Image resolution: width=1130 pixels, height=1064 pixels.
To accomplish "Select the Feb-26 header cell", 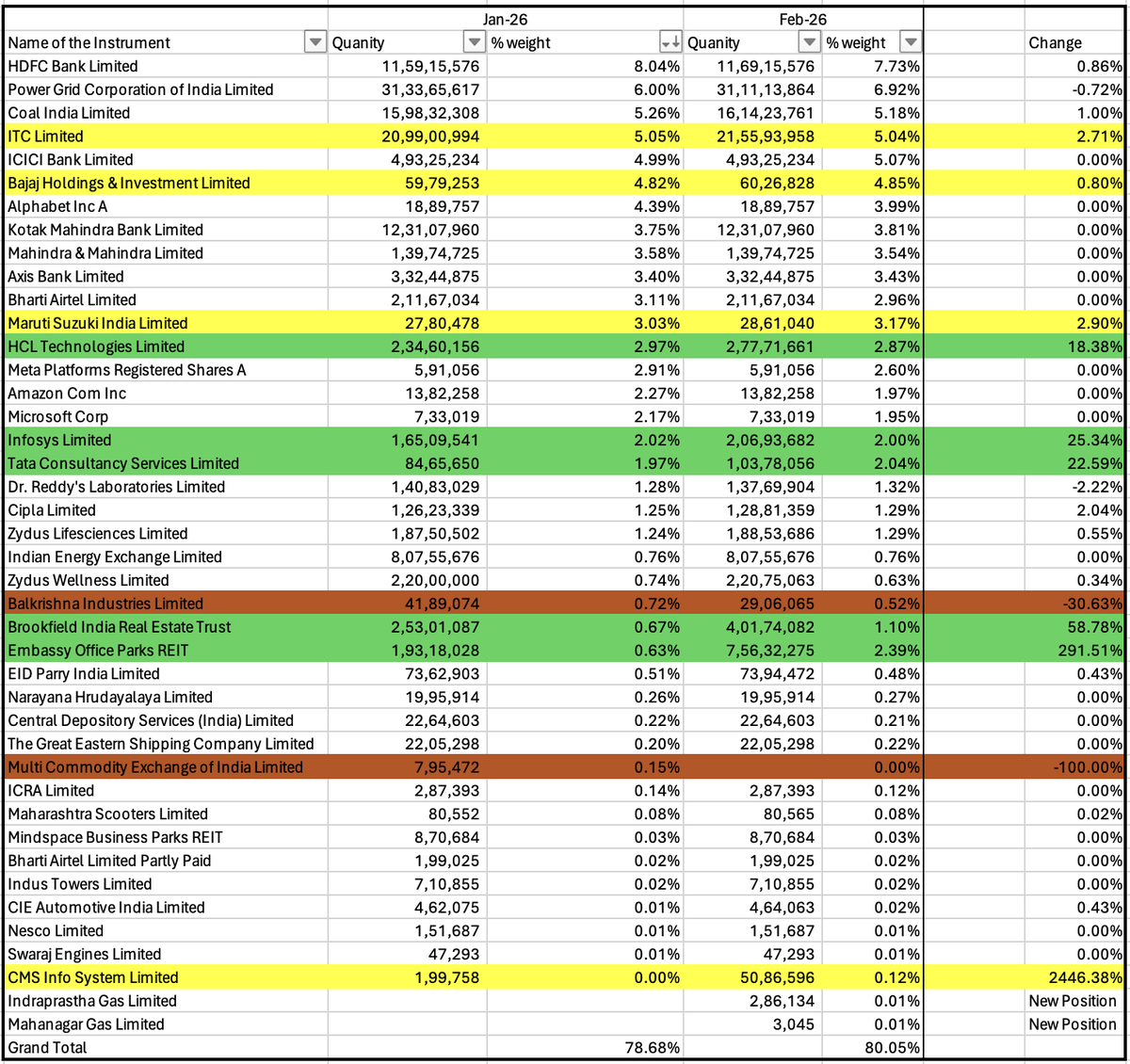I will click(x=803, y=19).
